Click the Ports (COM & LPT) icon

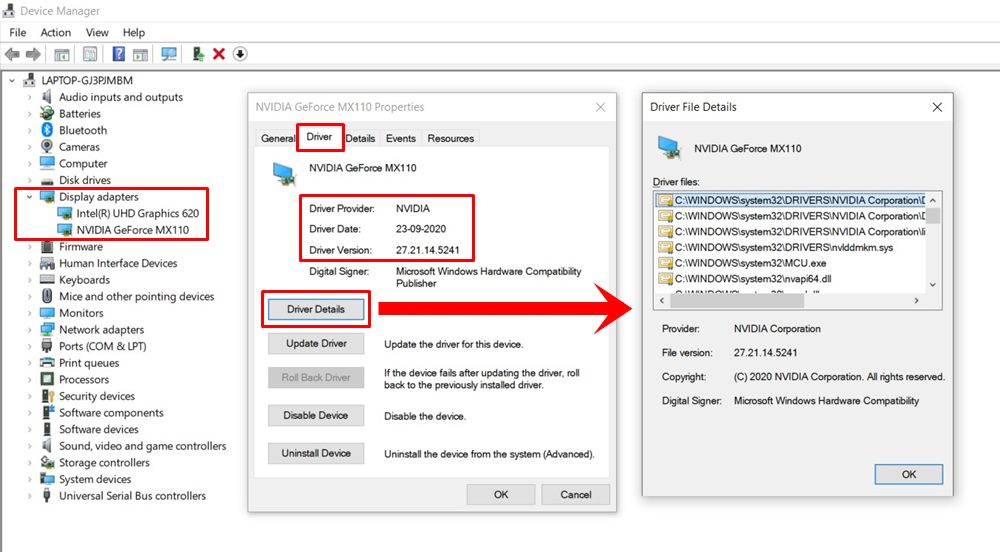coord(47,345)
